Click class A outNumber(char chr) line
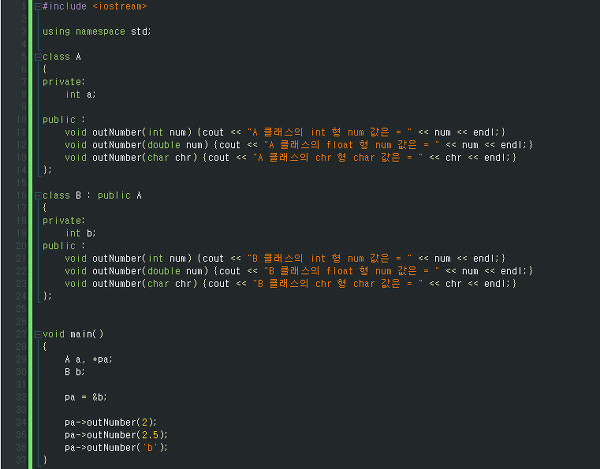 pyautogui.click(x=290, y=158)
